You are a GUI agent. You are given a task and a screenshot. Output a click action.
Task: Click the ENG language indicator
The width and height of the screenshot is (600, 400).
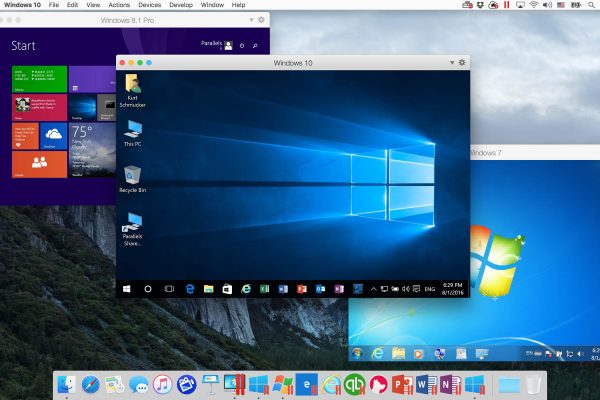click(430, 289)
